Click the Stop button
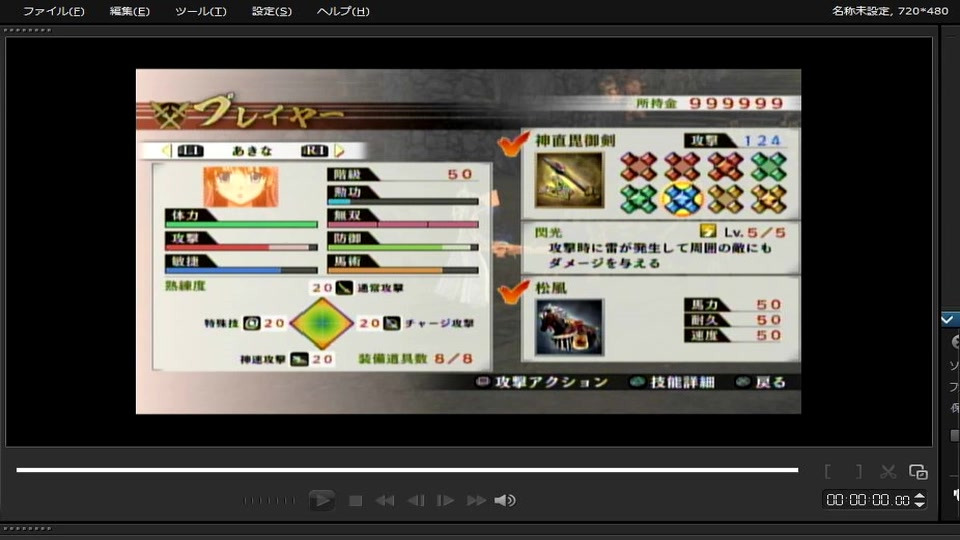 [x=355, y=501]
